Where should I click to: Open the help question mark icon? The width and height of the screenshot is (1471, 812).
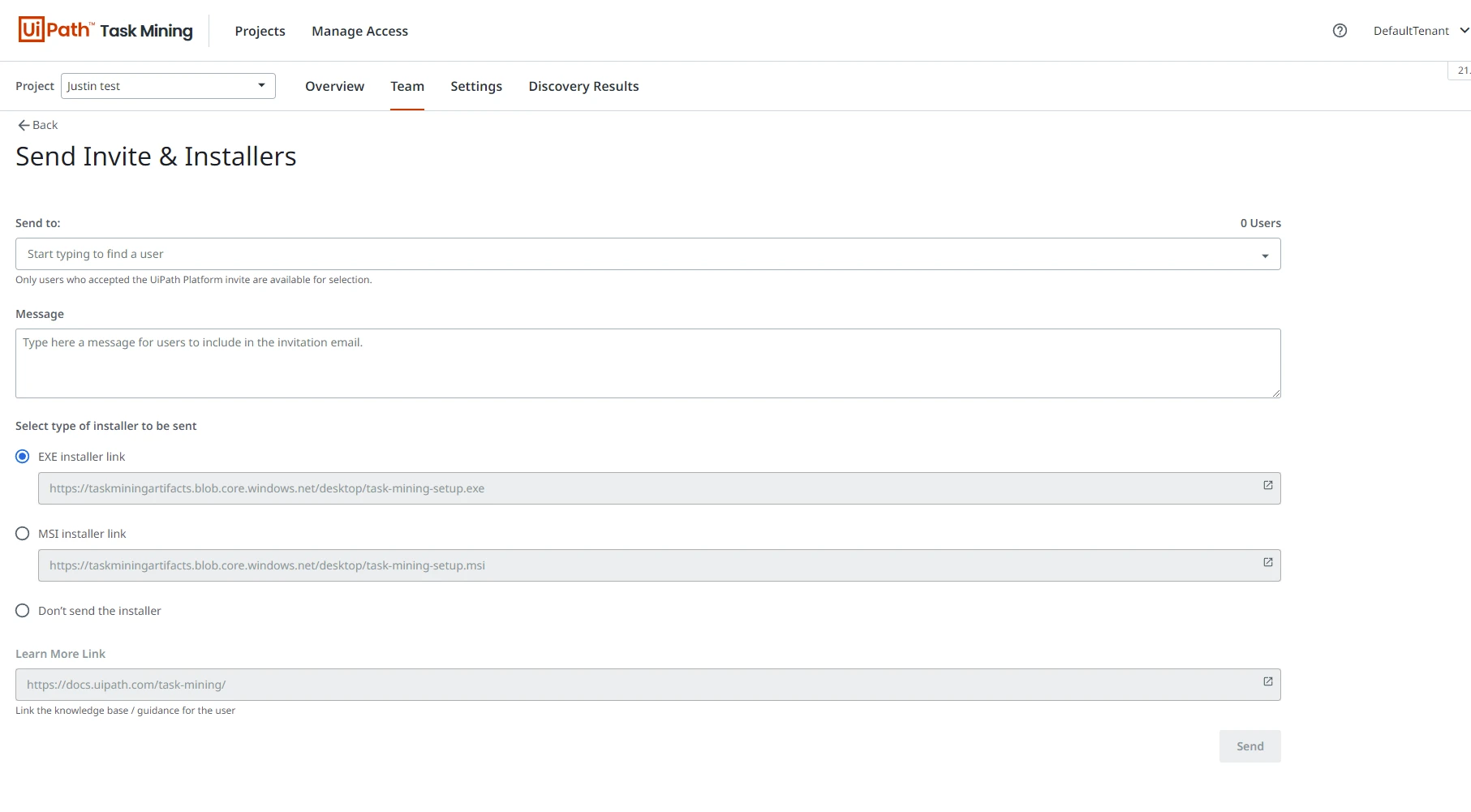pos(1340,31)
